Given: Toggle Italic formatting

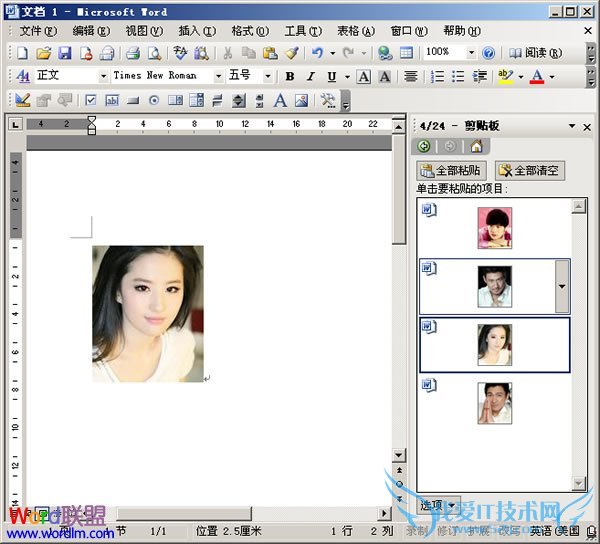Looking at the screenshot, I should click(x=310, y=76).
